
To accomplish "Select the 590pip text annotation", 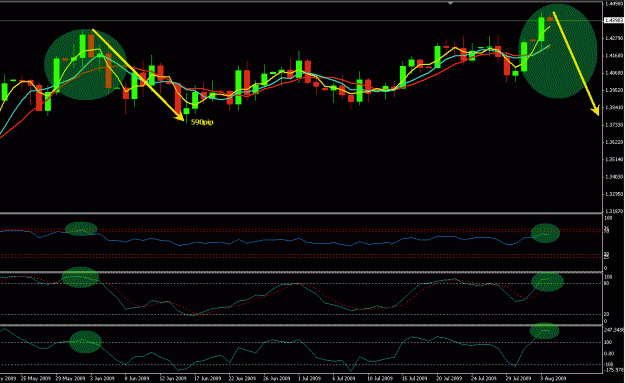I will click(202, 122).
